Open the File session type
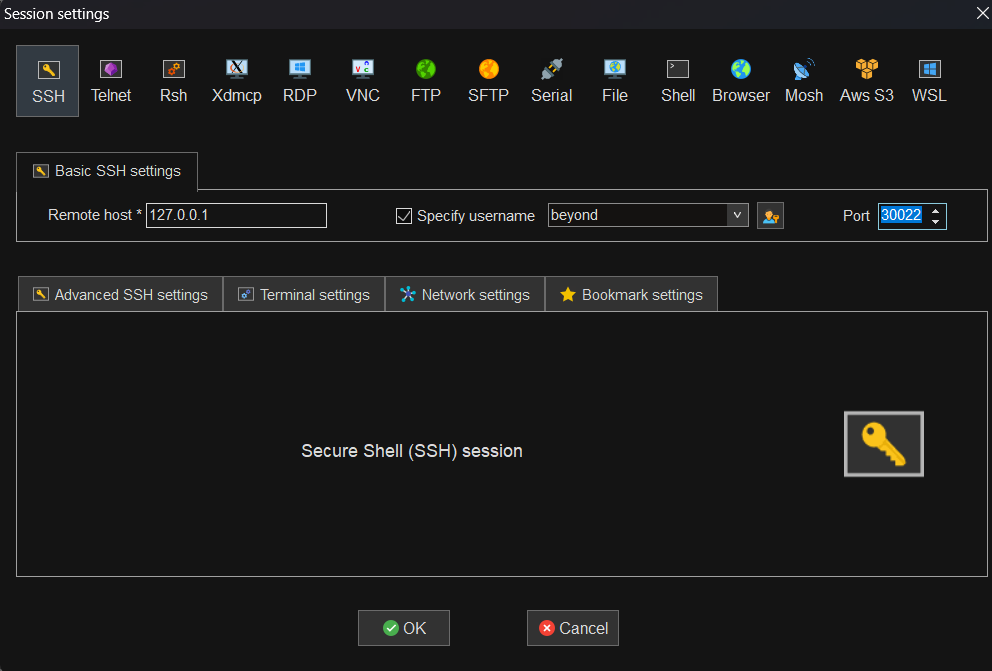Screen dimensions: 992x671 [x=615, y=81]
